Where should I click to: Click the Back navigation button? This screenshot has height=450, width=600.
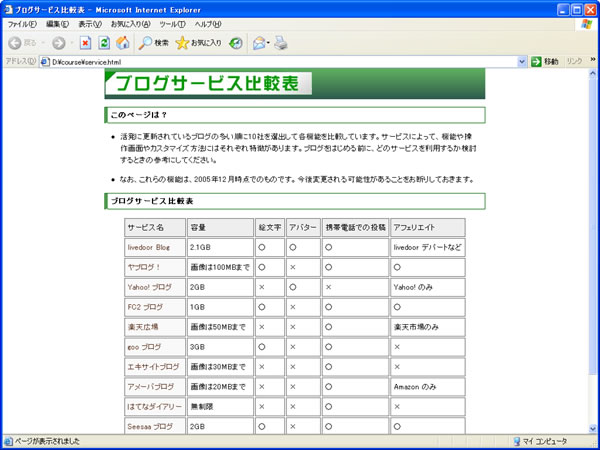[22, 43]
